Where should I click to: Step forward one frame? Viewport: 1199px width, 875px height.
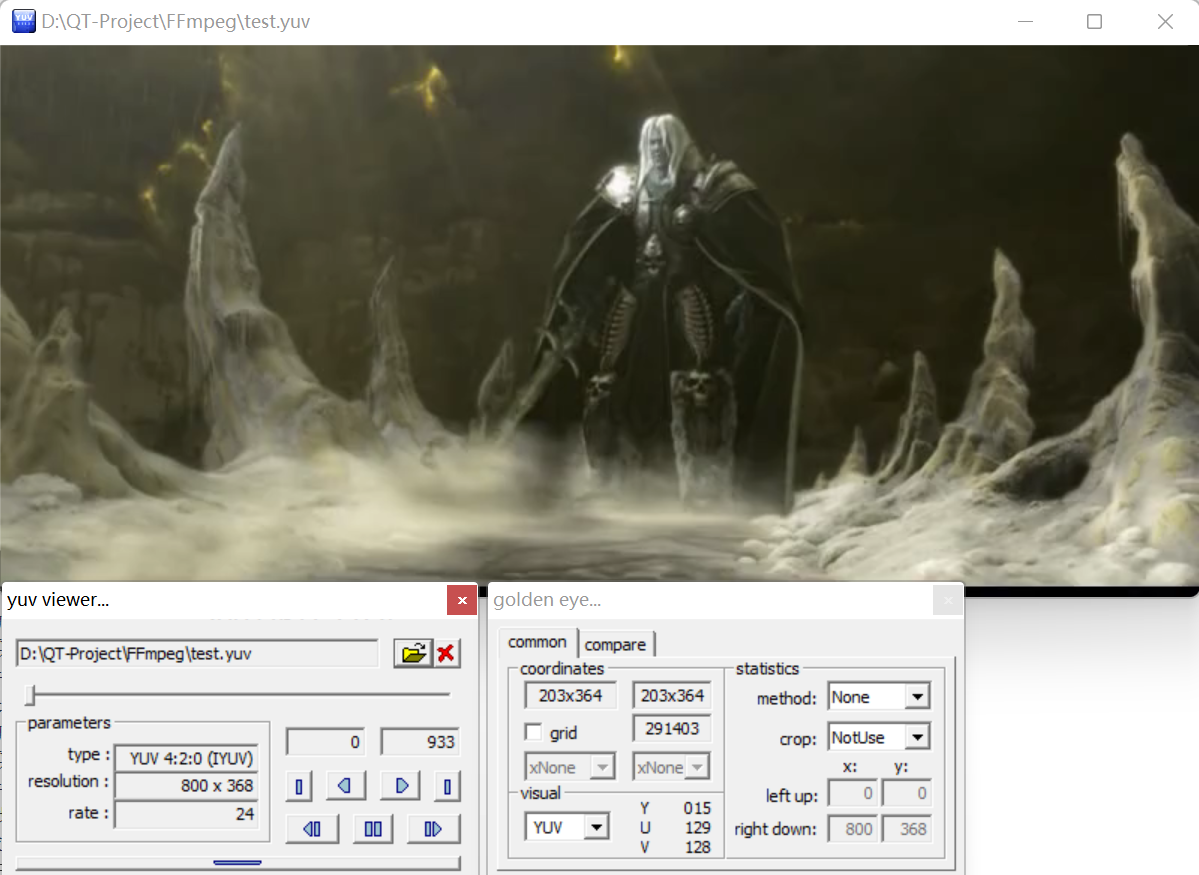click(x=401, y=786)
